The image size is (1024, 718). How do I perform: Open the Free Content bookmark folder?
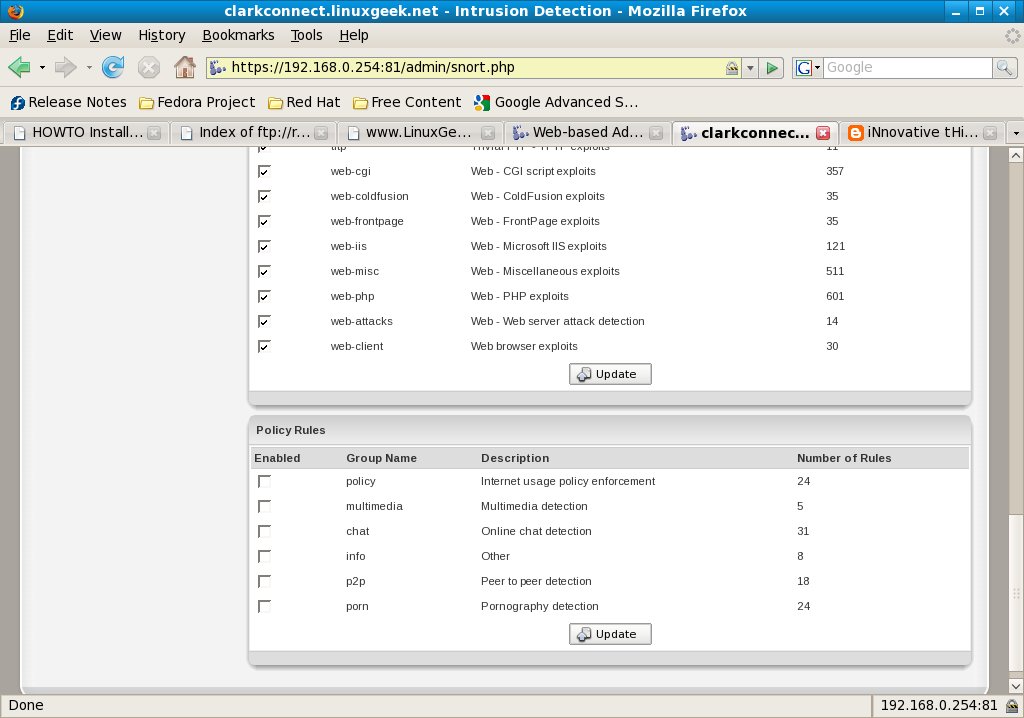click(x=407, y=102)
